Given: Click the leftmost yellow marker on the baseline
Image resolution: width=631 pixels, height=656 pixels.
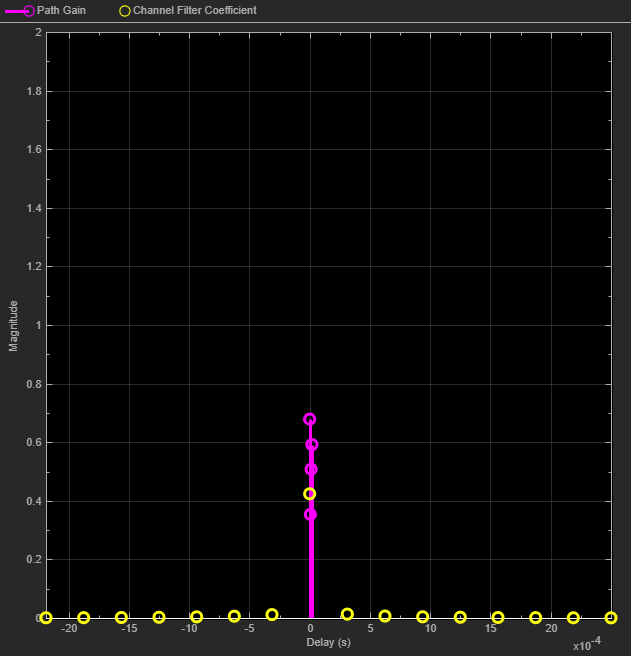Looking at the screenshot, I should (46, 618).
